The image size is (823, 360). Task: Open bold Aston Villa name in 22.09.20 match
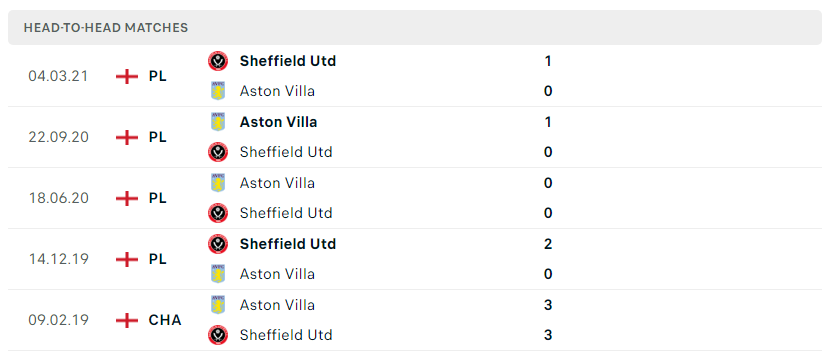278,122
